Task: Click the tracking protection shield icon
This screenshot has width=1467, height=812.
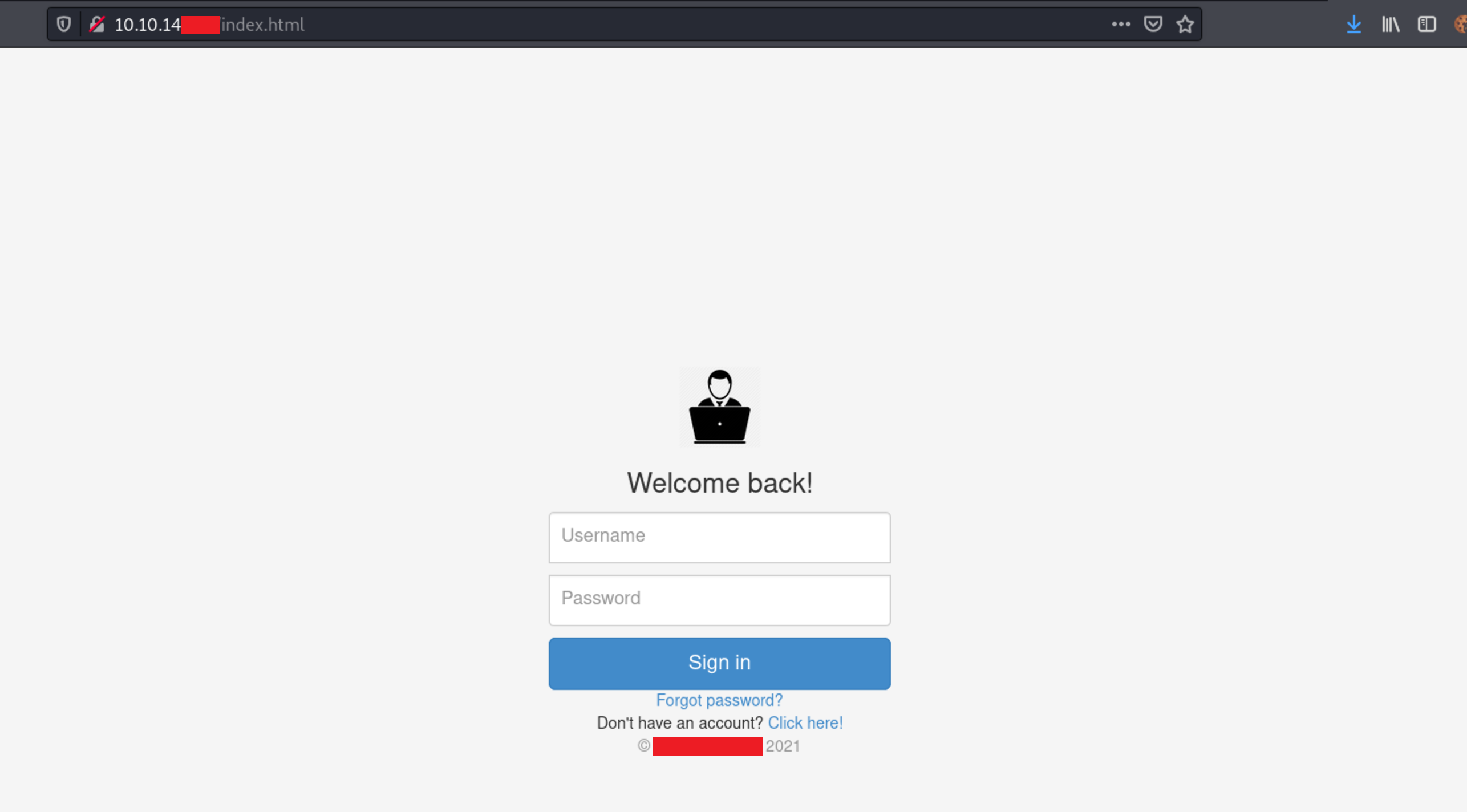Action: tap(64, 24)
